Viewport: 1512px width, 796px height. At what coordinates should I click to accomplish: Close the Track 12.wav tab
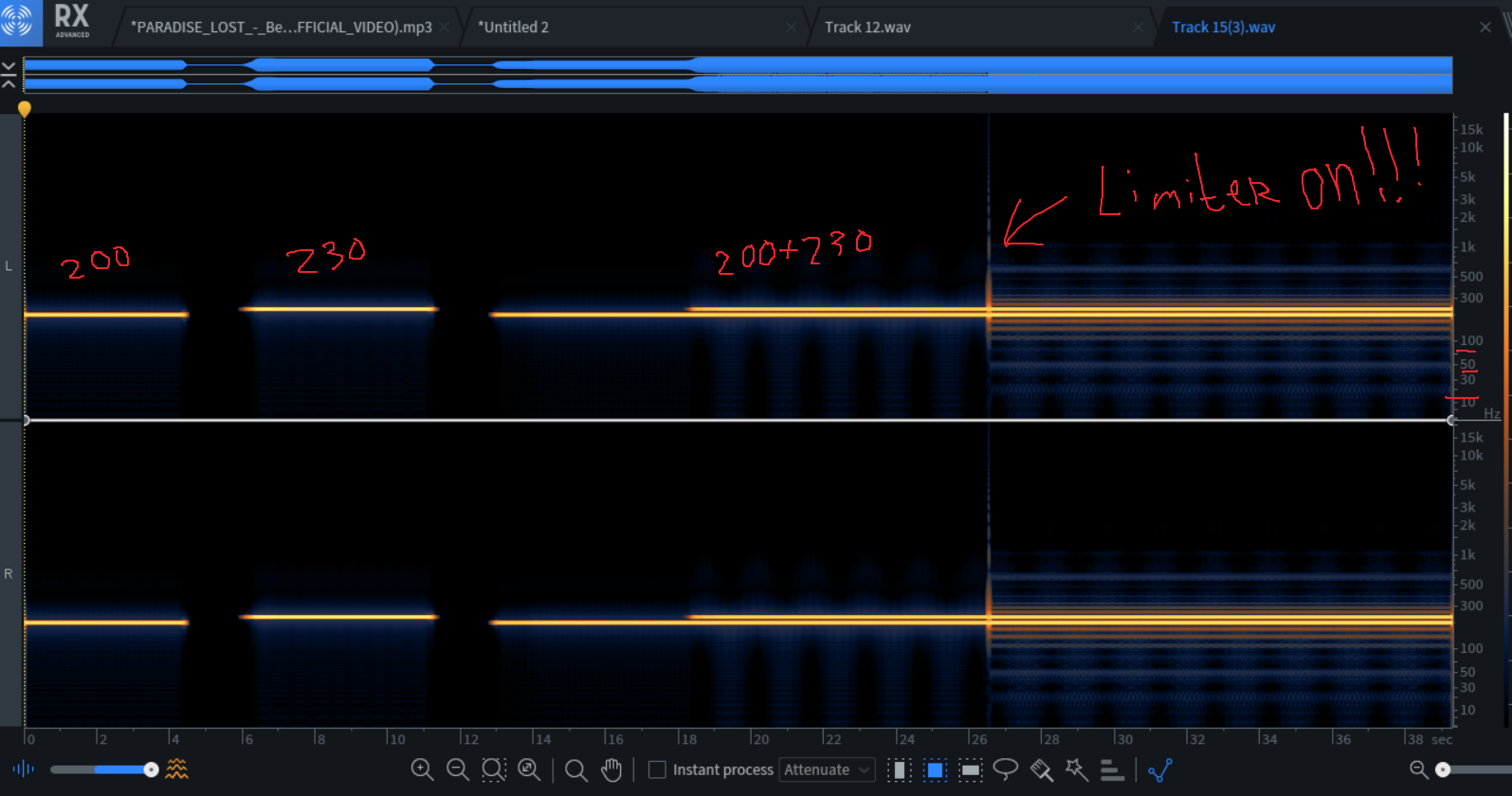[1138, 27]
